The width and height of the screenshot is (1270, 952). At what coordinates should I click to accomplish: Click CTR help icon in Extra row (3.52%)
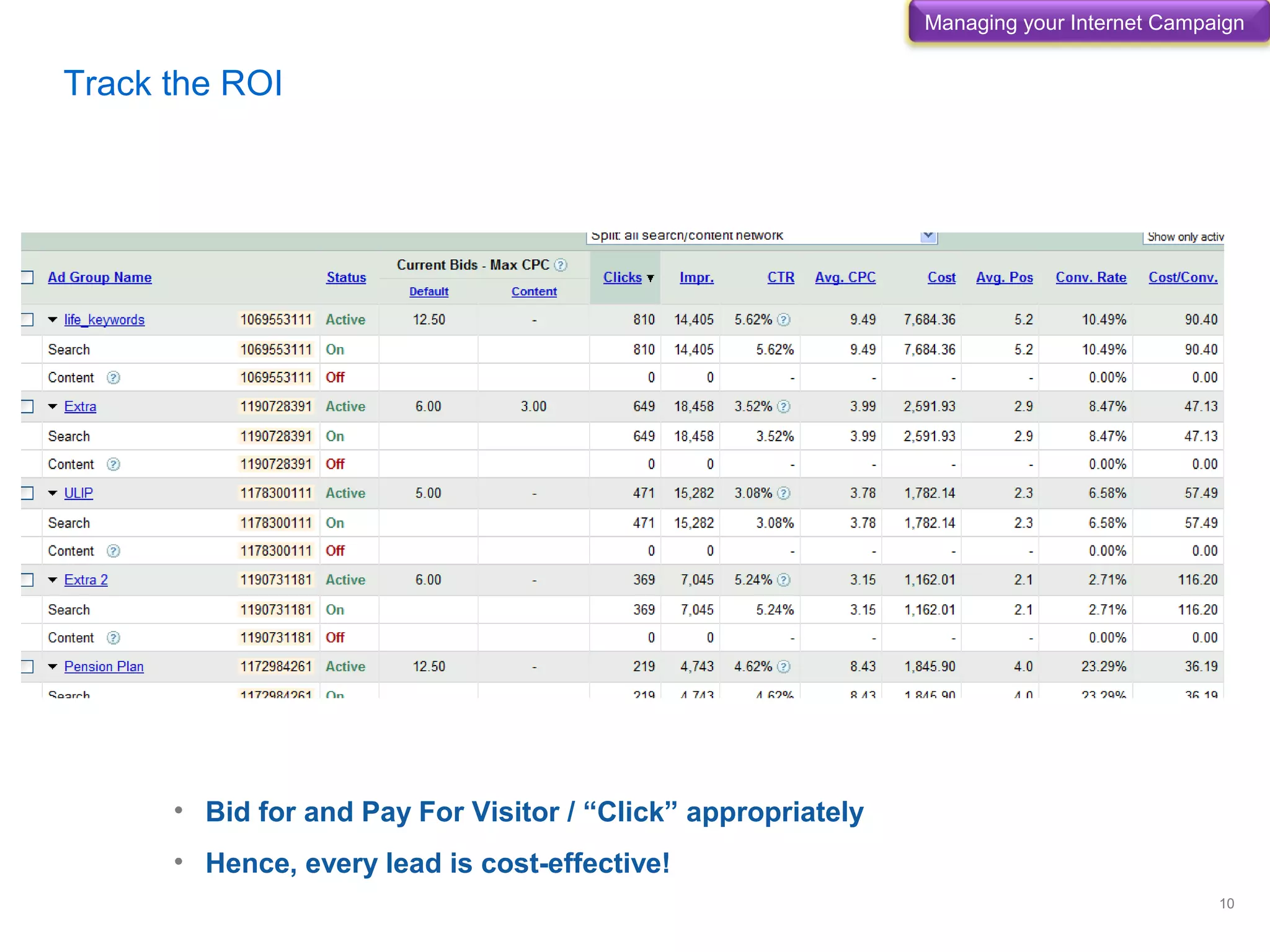pyautogui.click(x=784, y=407)
